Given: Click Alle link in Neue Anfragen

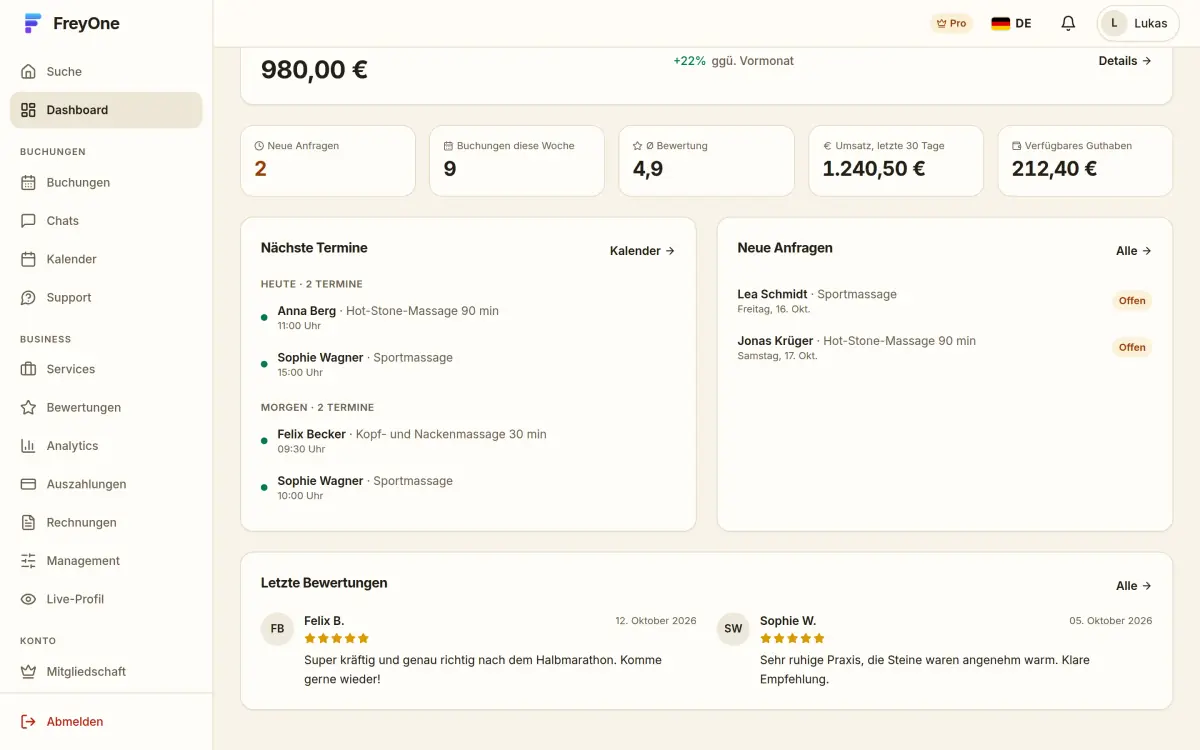Looking at the screenshot, I should coord(1134,251).
